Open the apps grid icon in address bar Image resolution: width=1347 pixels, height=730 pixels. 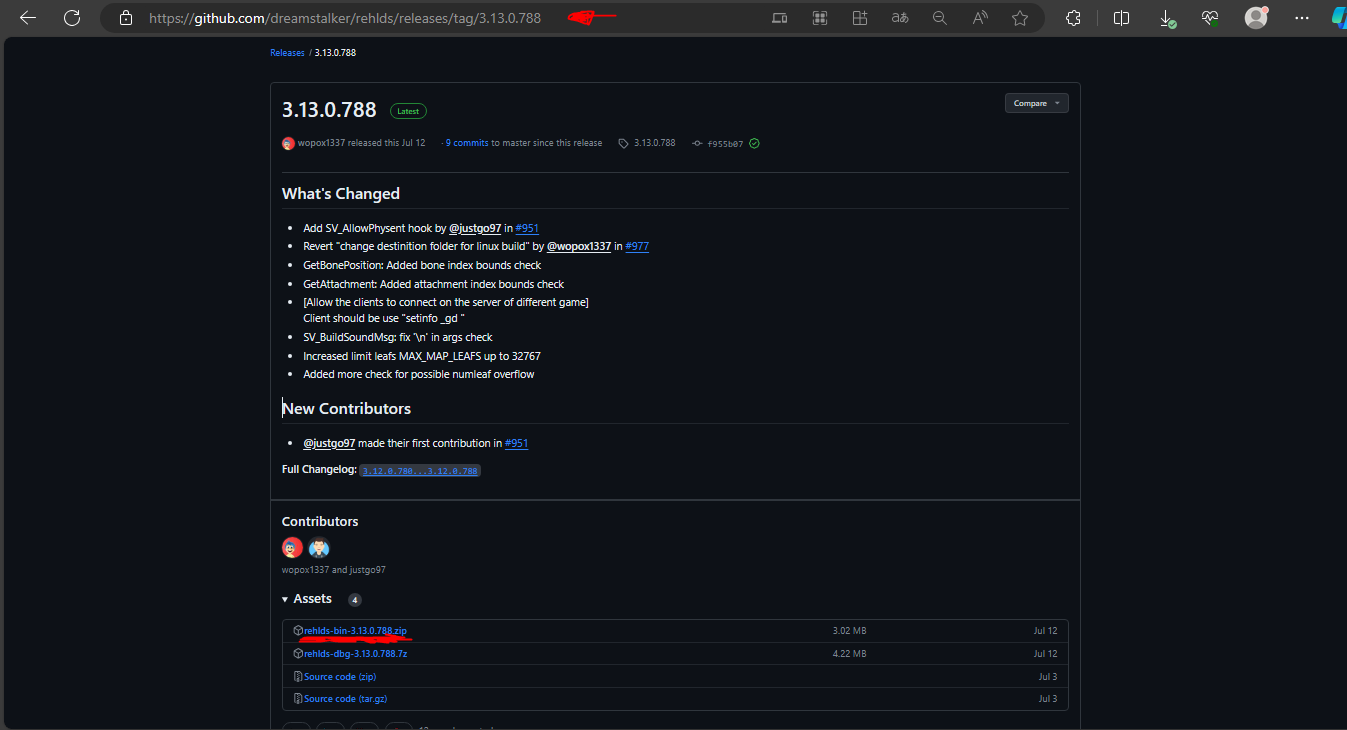point(820,18)
